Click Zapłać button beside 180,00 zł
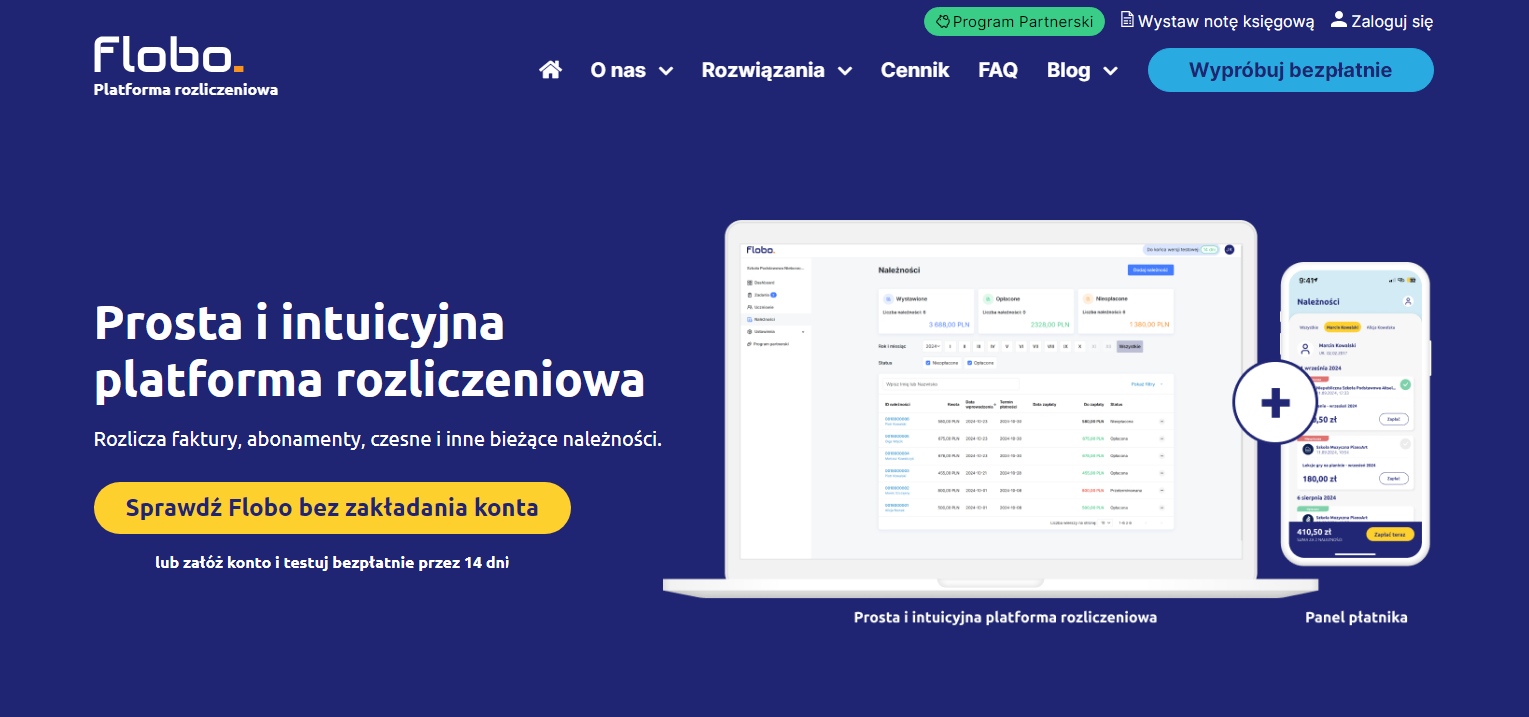 [x=1393, y=478]
